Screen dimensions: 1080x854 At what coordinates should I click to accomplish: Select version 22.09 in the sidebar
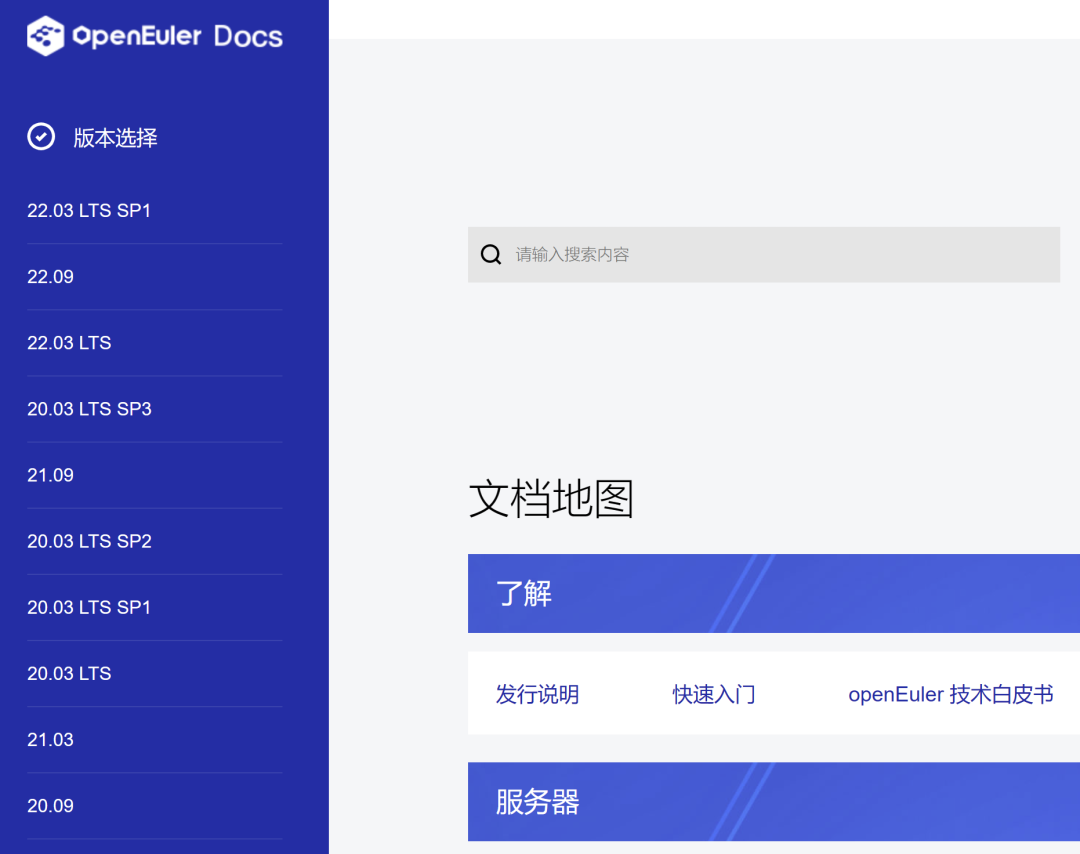pyautogui.click(x=51, y=276)
